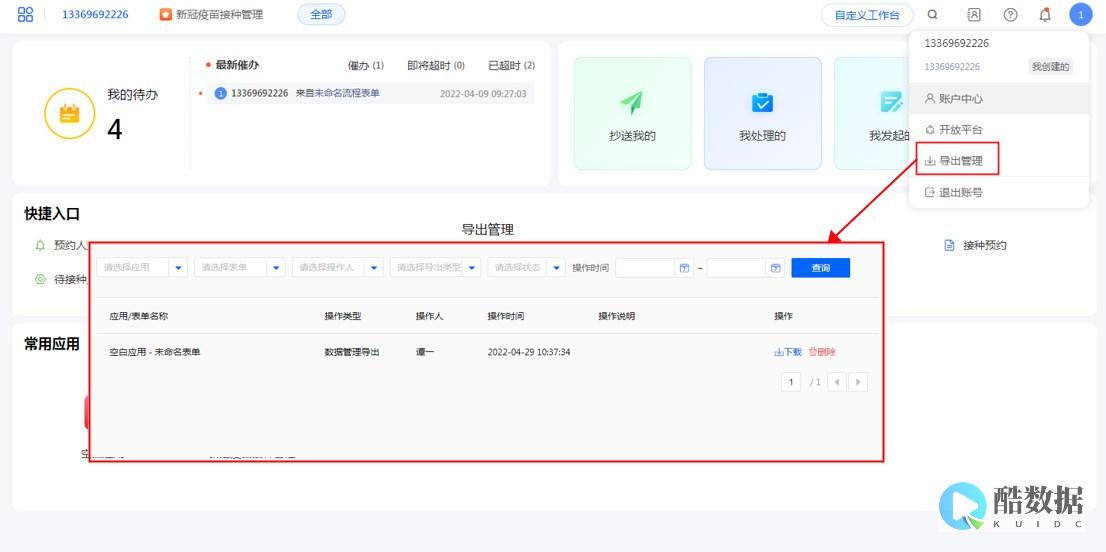The height and width of the screenshot is (552, 1106).
Task: Click the 13369692226 workspace name in top bar
Action: coord(95,14)
